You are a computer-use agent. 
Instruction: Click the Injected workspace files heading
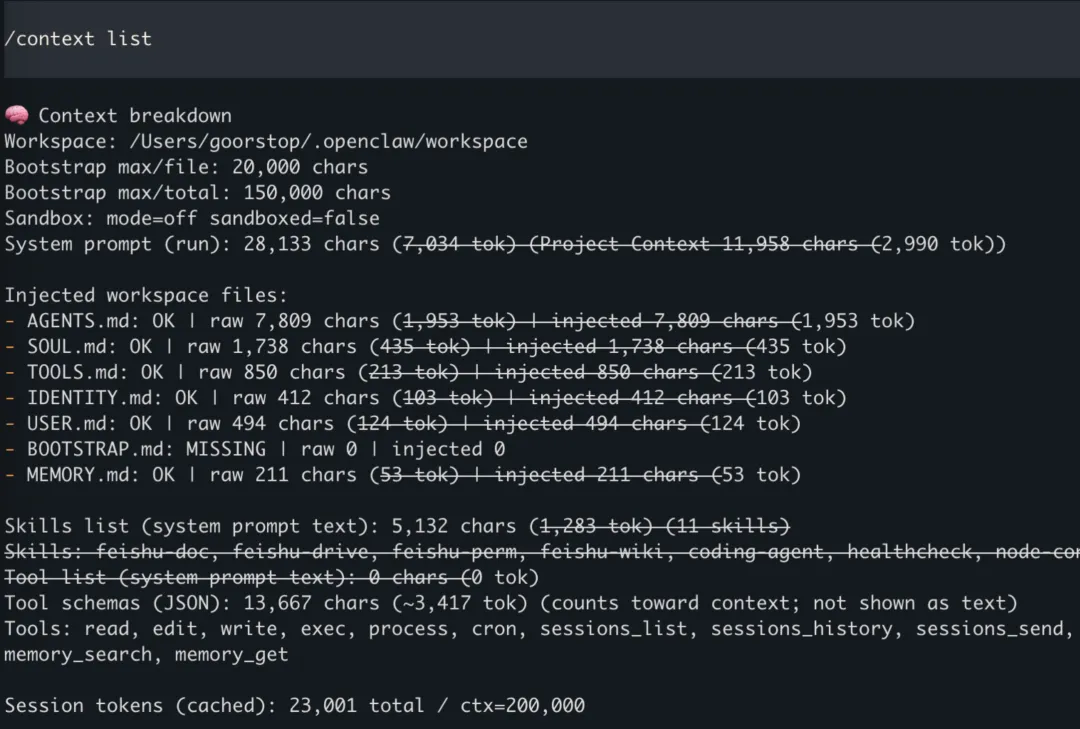[x=146, y=295]
